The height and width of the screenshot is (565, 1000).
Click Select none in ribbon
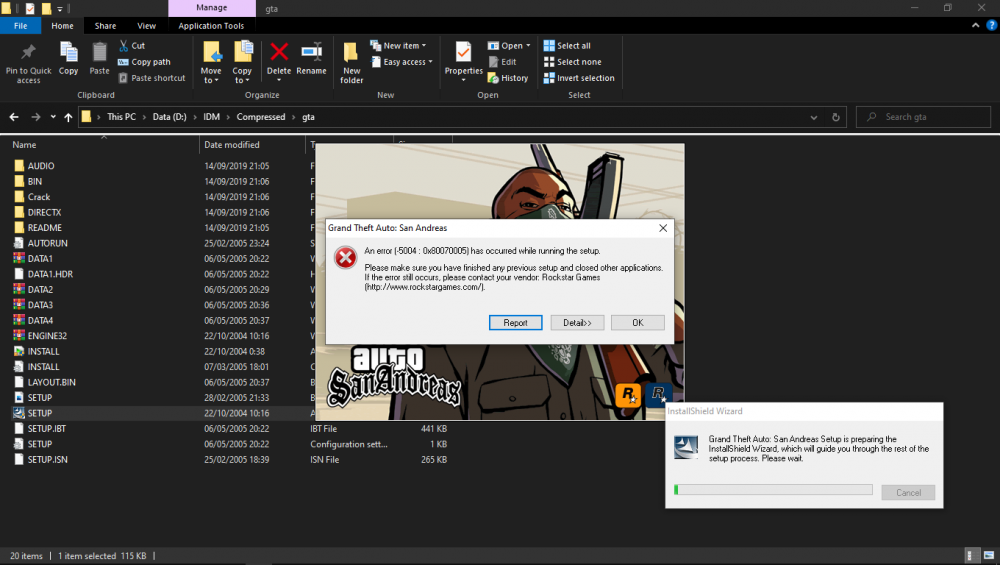coord(573,62)
